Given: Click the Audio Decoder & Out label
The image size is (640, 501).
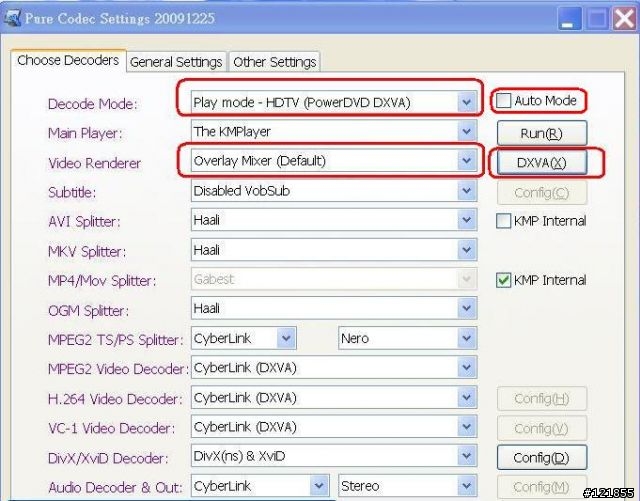Looking at the screenshot, I should tap(115, 487).
